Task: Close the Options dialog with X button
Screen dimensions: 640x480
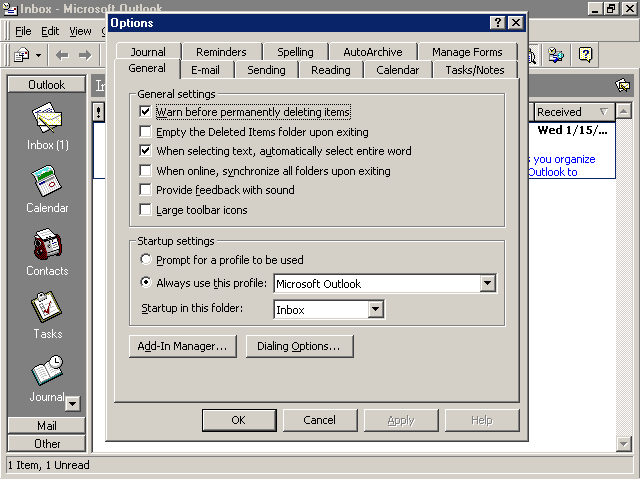Action: (x=516, y=22)
